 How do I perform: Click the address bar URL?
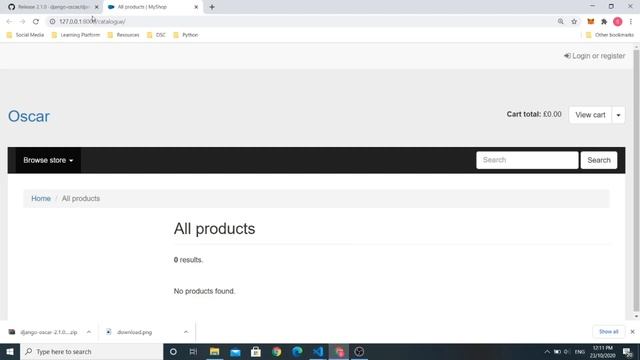[92, 22]
